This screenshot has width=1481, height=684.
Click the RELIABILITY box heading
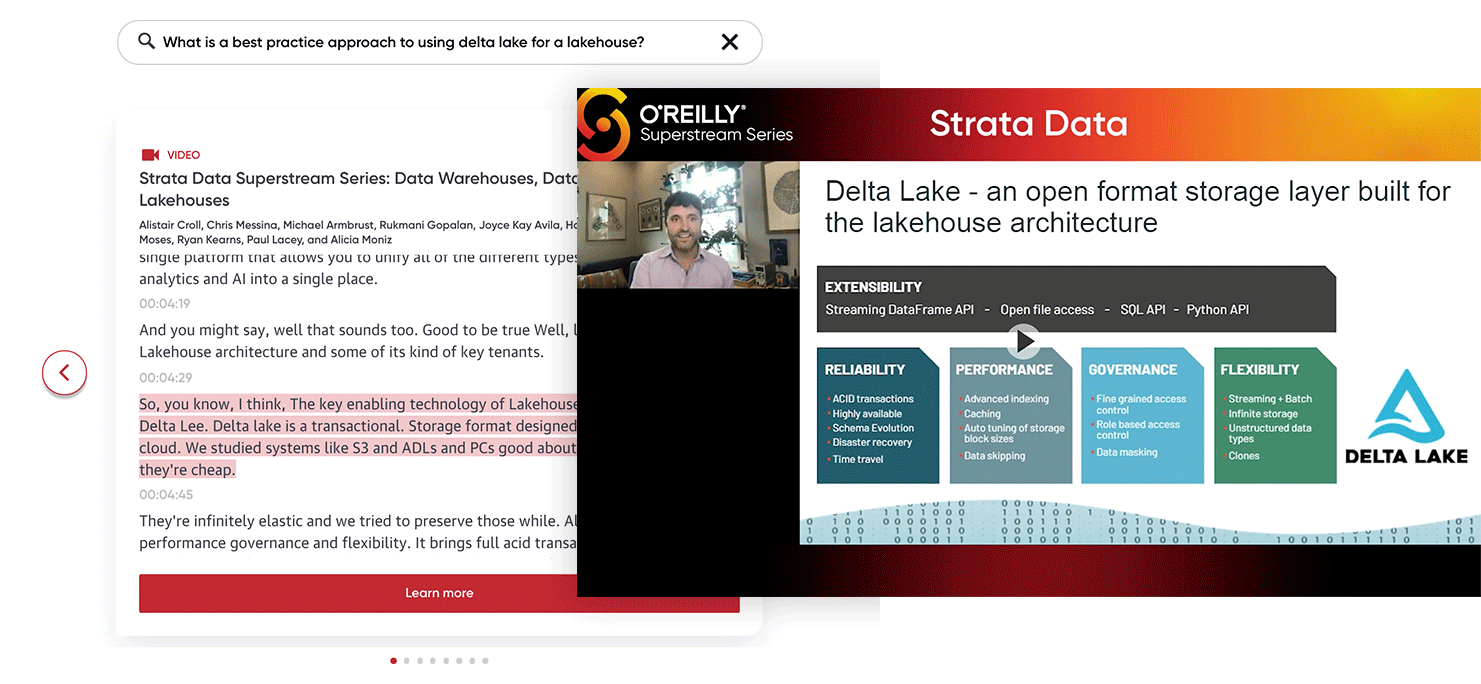pyautogui.click(x=865, y=370)
